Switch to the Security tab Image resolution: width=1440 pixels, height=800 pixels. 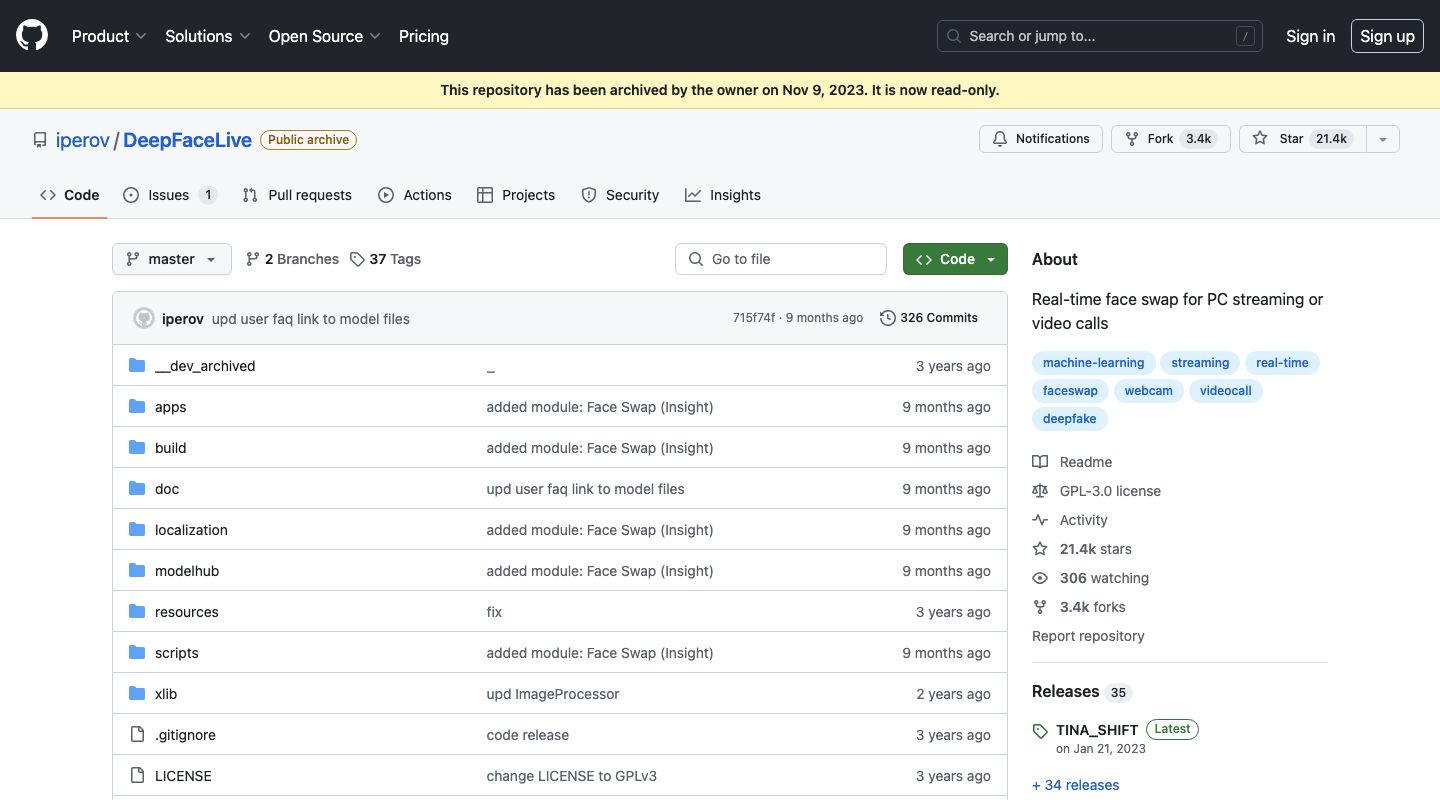[620, 195]
